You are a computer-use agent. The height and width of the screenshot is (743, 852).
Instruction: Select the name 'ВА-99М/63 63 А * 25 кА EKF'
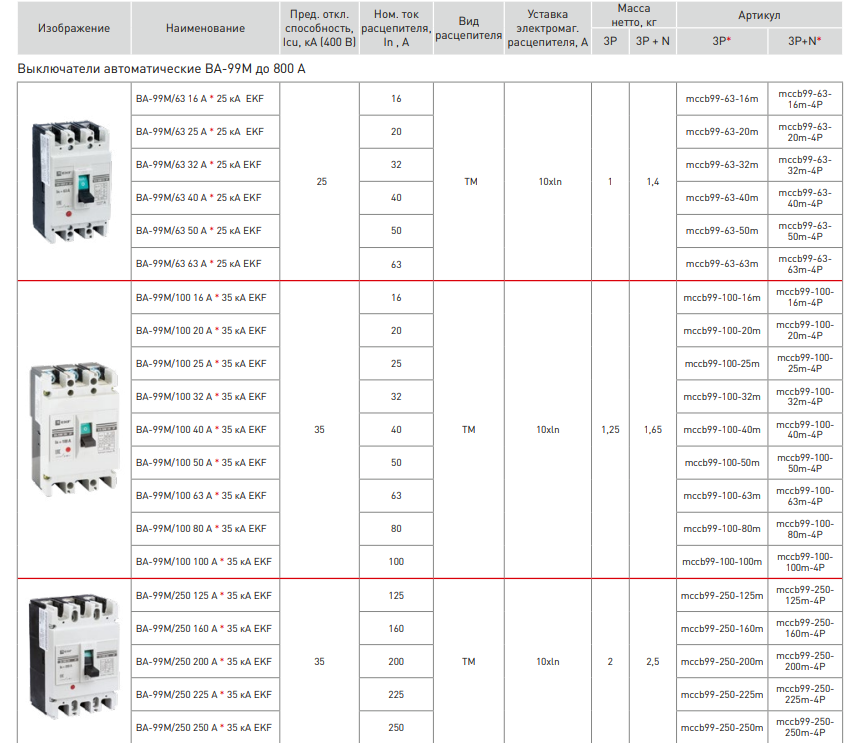(x=199, y=264)
